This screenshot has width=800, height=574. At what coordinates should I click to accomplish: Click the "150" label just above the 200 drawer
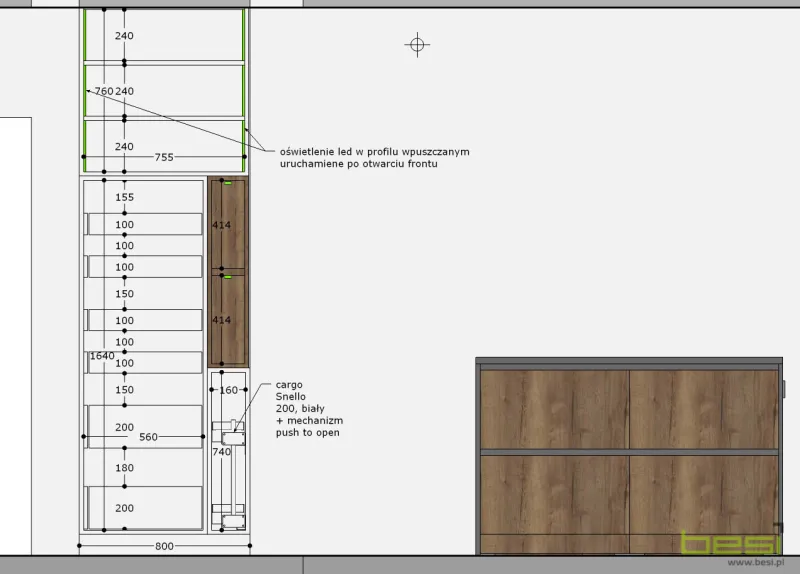(124, 390)
